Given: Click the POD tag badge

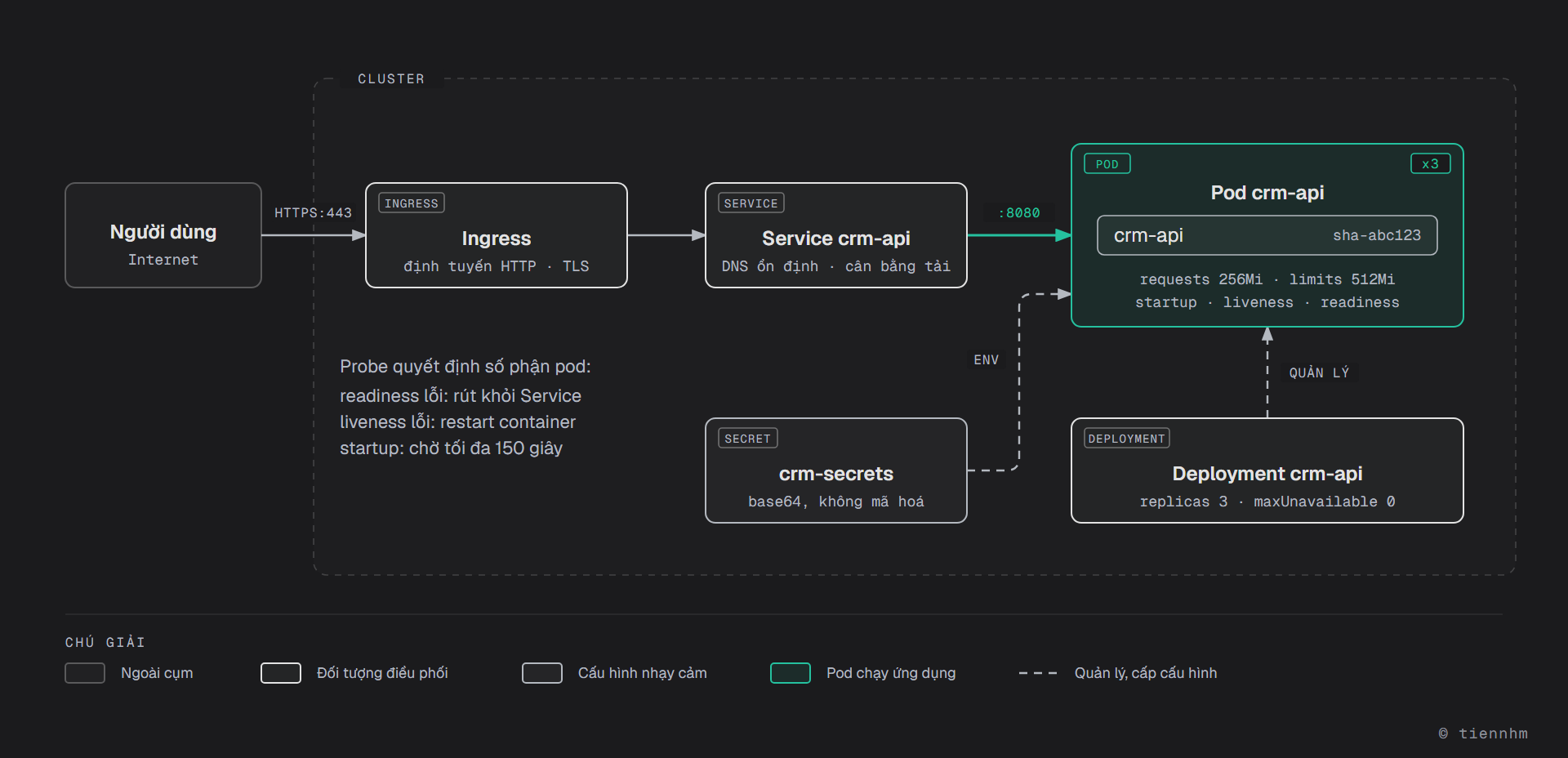Looking at the screenshot, I should [x=1107, y=164].
